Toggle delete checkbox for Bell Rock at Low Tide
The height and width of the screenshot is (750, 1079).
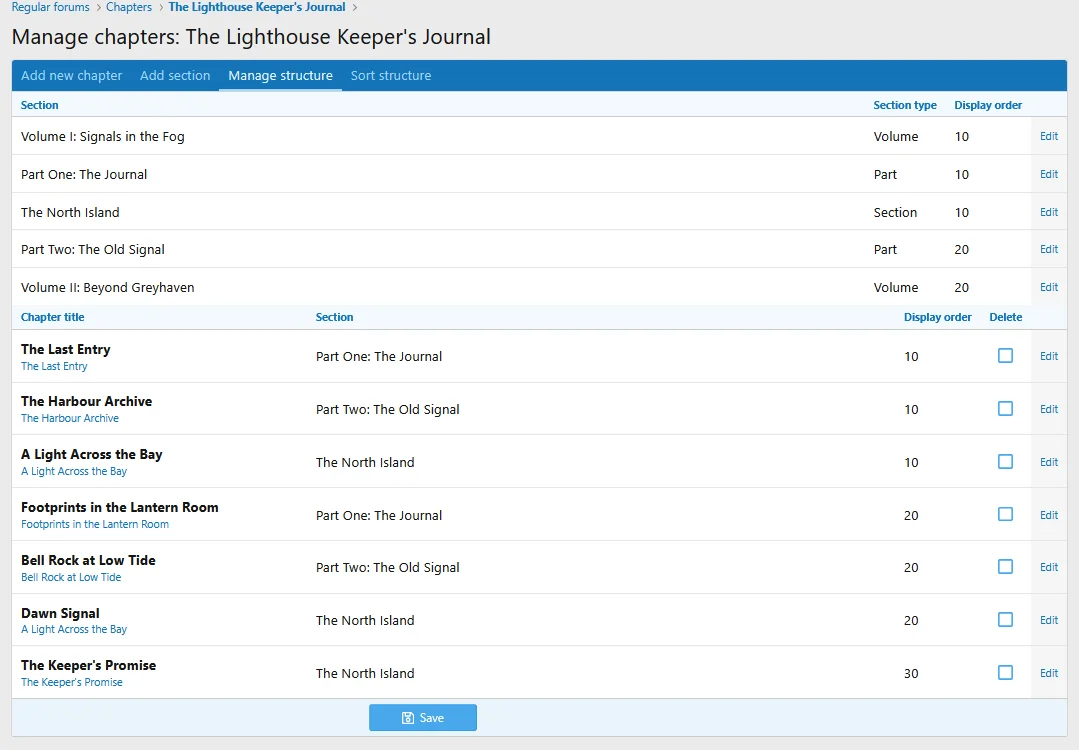(1005, 567)
